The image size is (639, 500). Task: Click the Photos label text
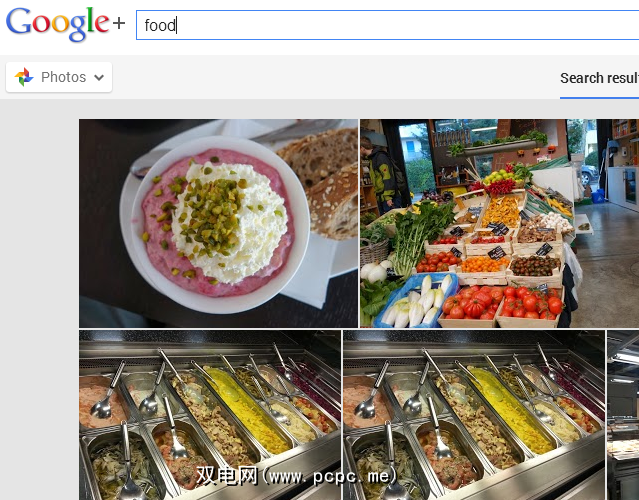click(x=64, y=77)
